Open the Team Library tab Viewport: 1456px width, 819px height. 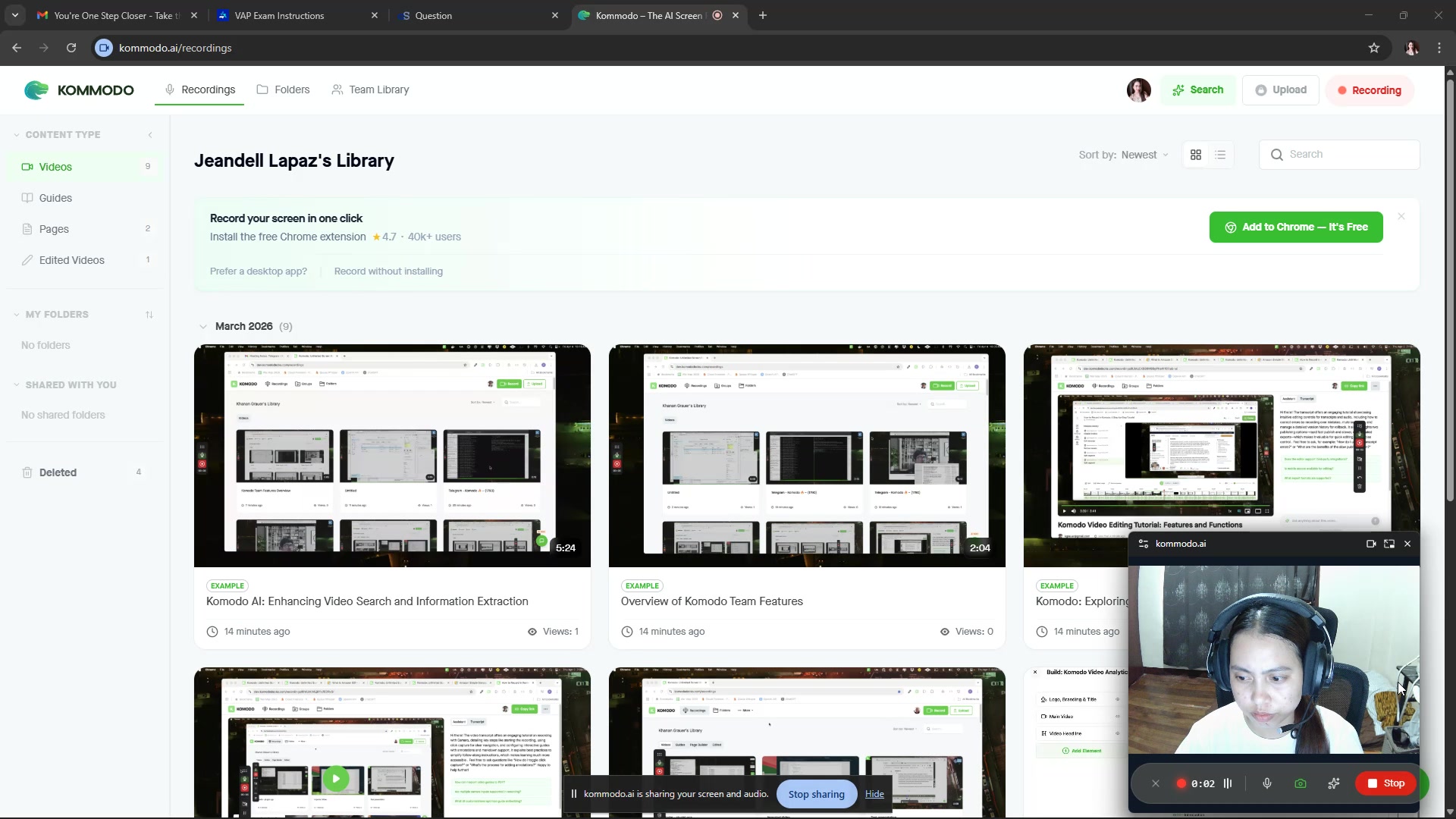click(x=370, y=89)
